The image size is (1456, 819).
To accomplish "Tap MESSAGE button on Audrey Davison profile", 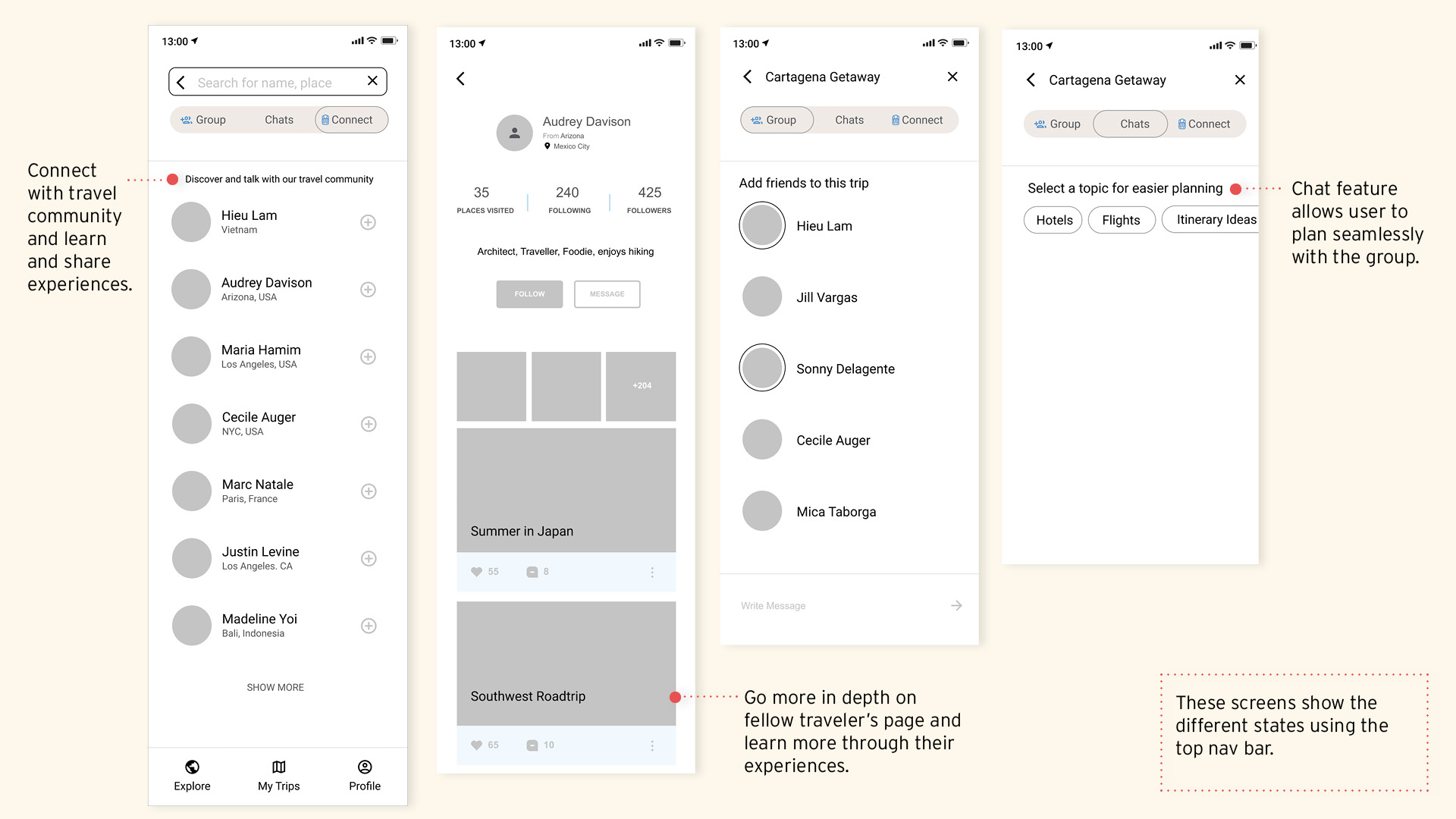I will [x=606, y=294].
